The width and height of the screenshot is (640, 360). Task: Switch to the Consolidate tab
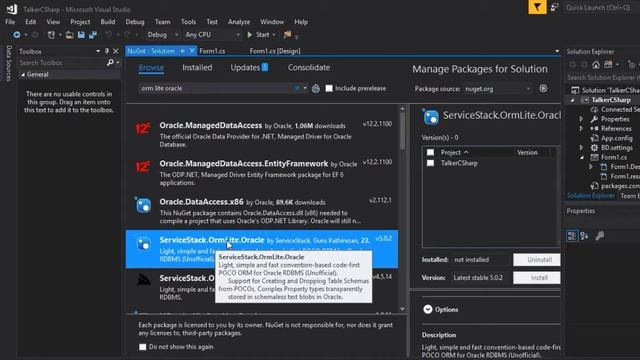coord(309,68)
